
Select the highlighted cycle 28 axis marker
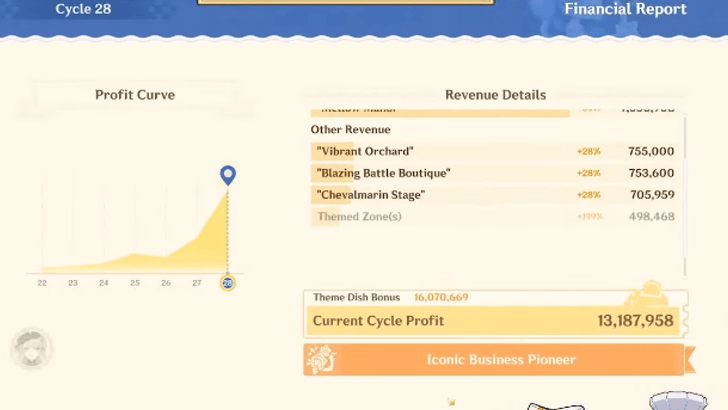point(228,283)
